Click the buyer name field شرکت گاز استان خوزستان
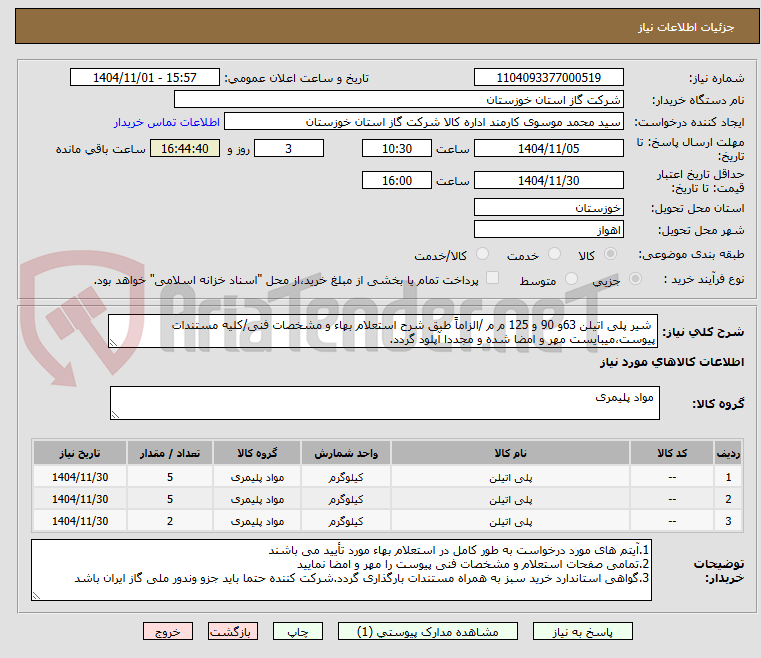761x658 pixels. 398,100
